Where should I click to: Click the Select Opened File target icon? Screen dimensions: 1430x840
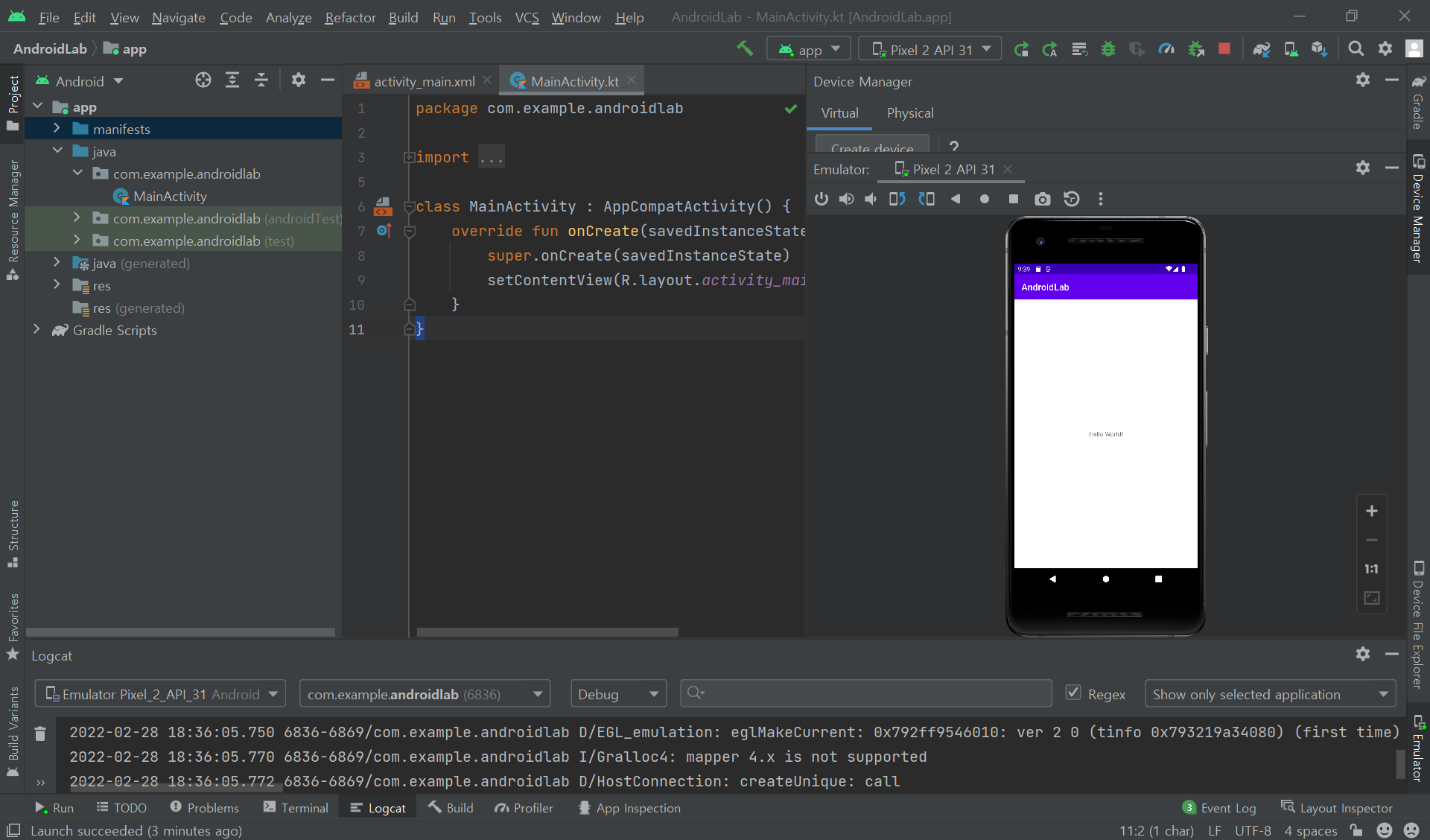pyautogui.click(x=203, y=80)
